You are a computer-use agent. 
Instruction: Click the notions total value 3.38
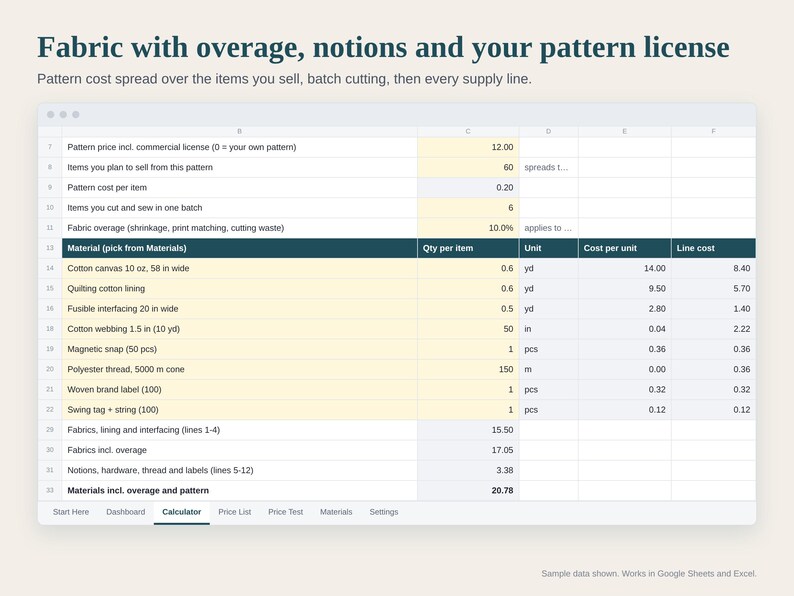point(468,470)
